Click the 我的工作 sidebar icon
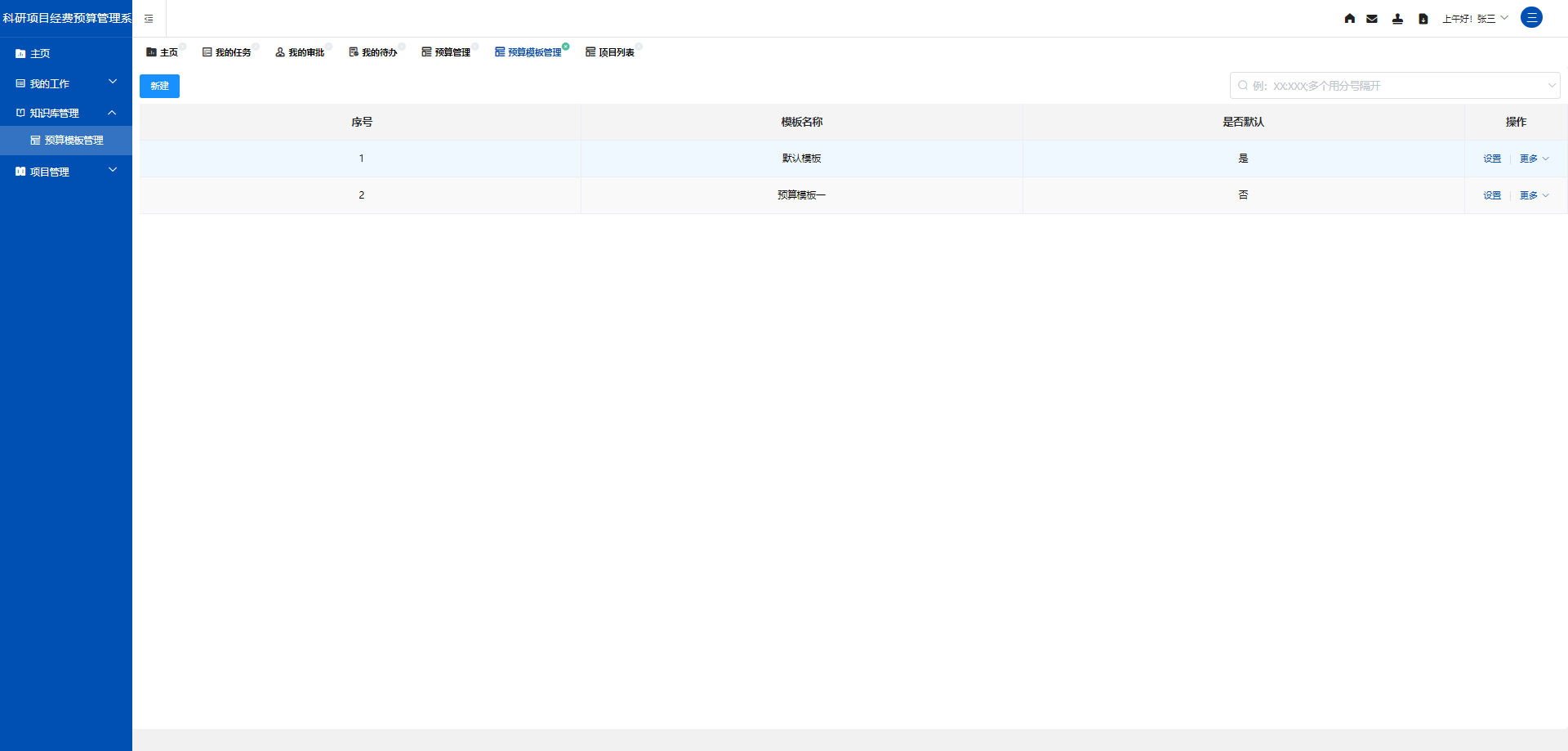Image resolution: width=1568 pixels, height=751 pixels. 20,83
